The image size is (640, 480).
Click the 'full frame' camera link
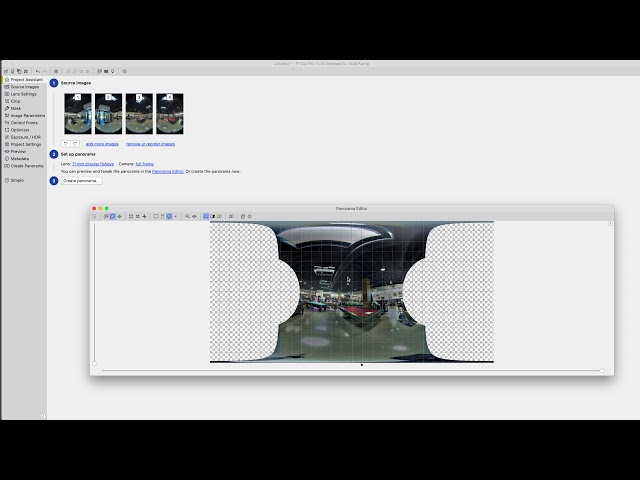[x=144, y=164]
